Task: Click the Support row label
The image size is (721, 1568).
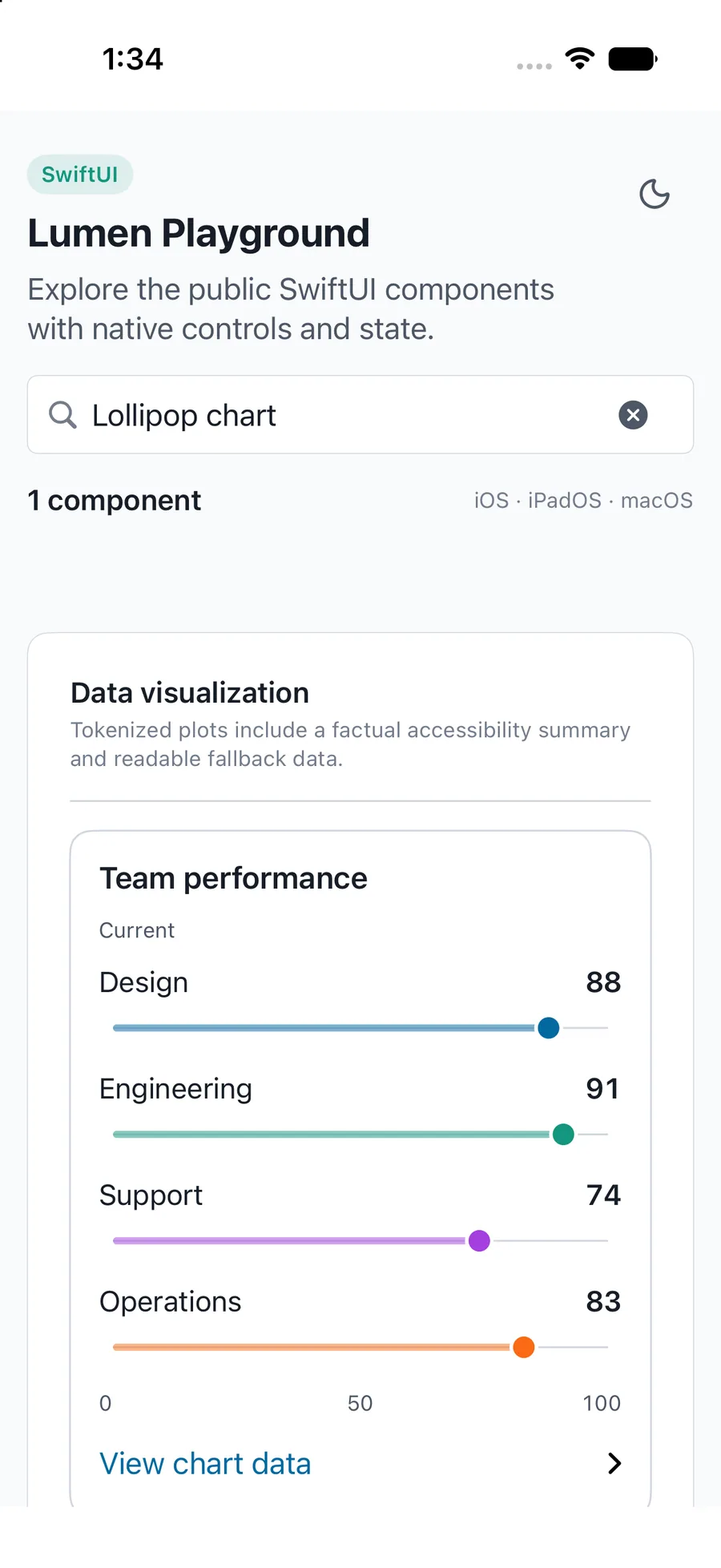Action: (x=151, y=1196)
